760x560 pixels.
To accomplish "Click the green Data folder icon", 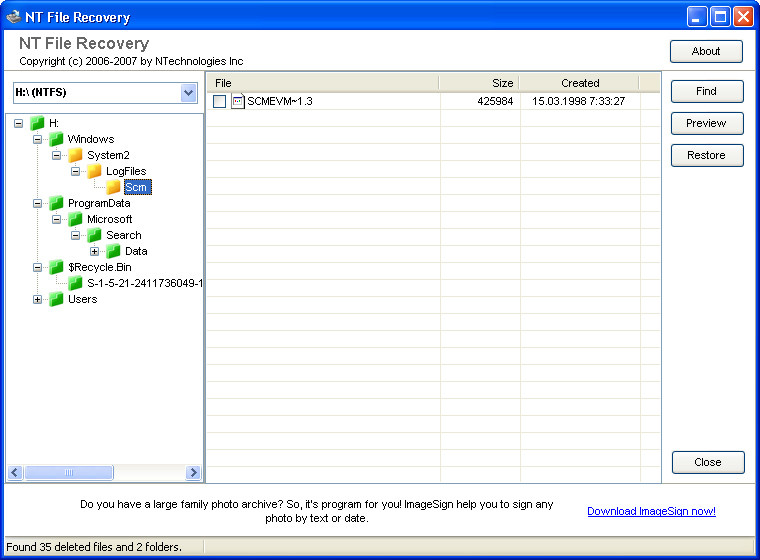I will [x=113, y=251].
